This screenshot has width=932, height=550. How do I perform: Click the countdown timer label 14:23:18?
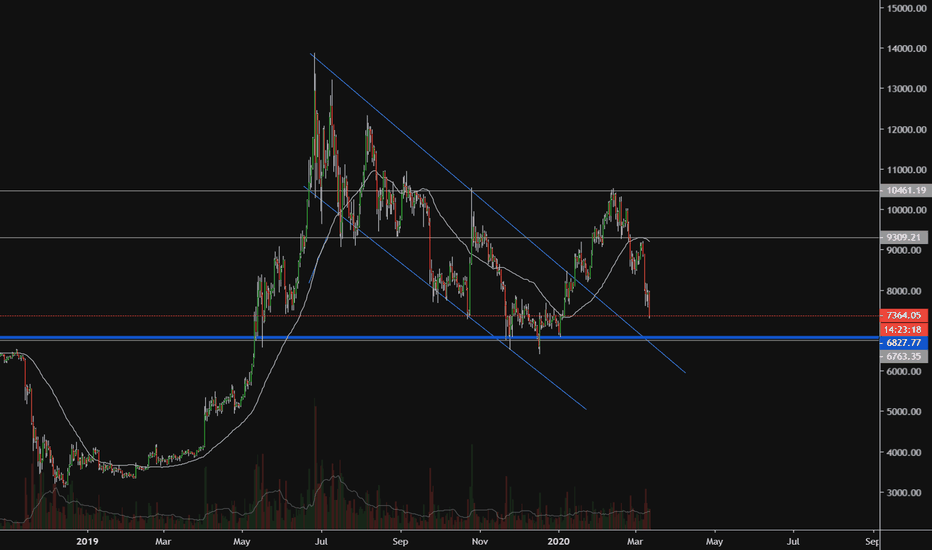[x=903, y=329]
